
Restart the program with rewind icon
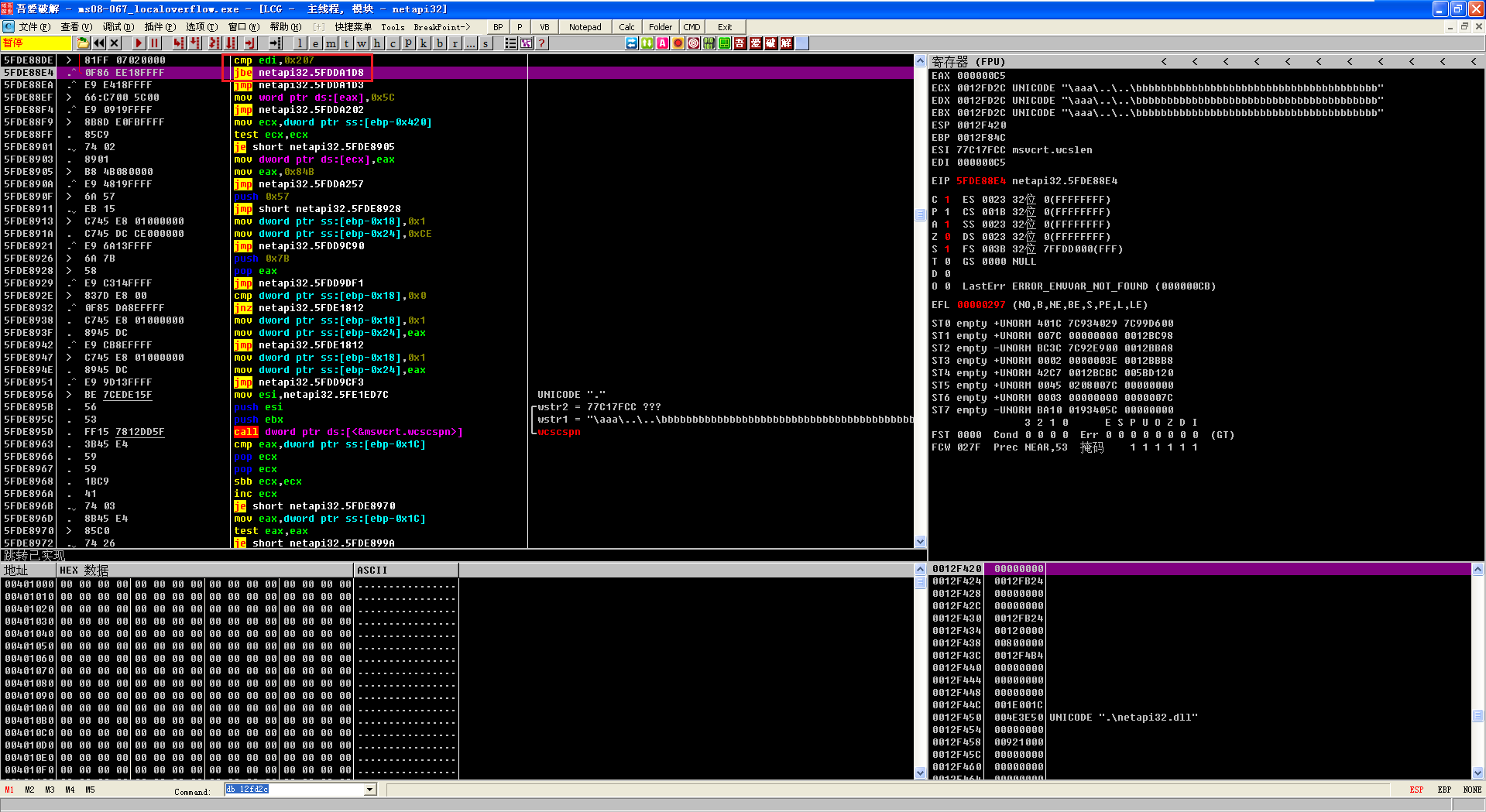pyautogui.click(x=99, y=43)
